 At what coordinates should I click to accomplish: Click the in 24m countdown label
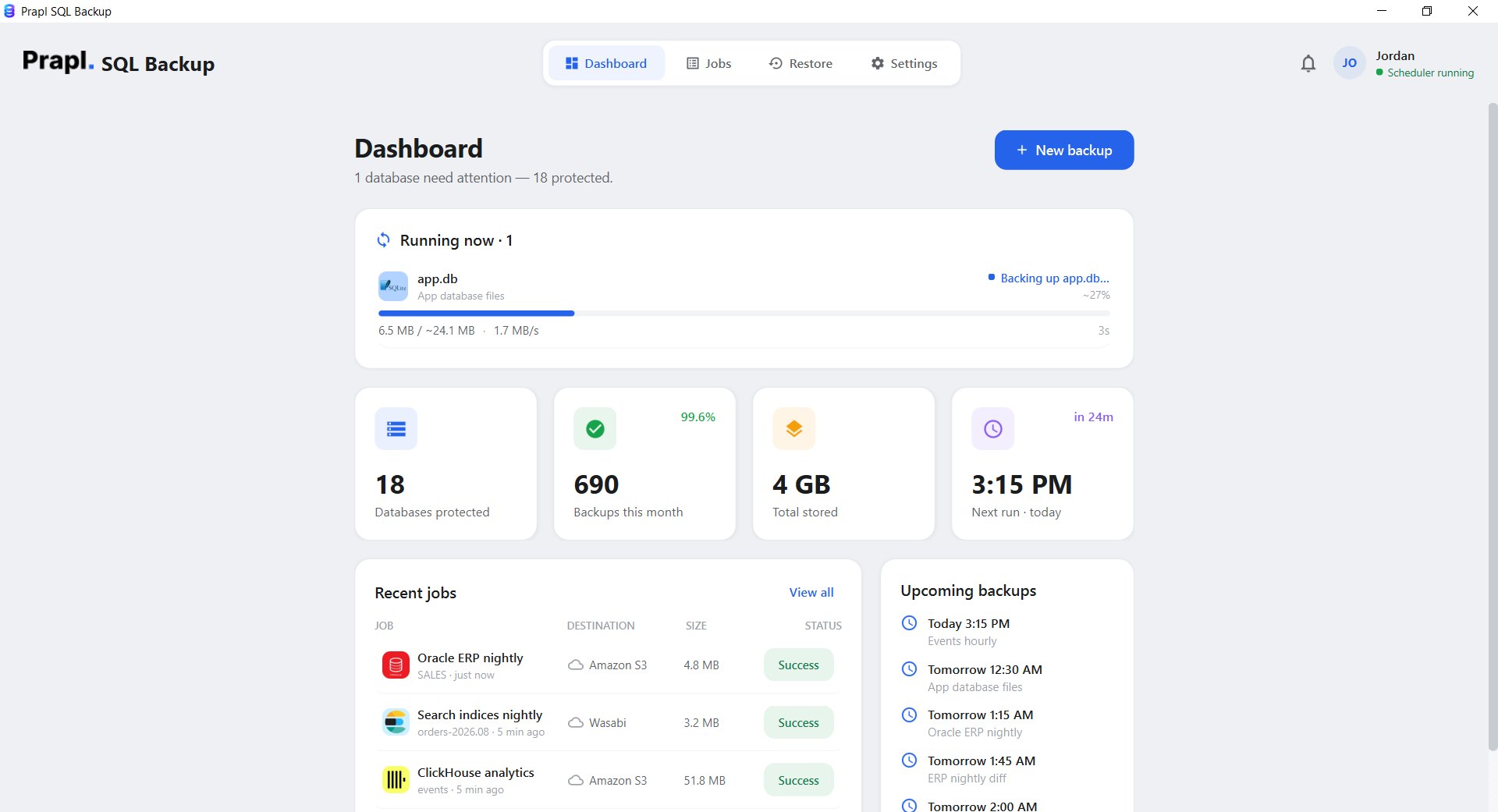coord(1094,417)
